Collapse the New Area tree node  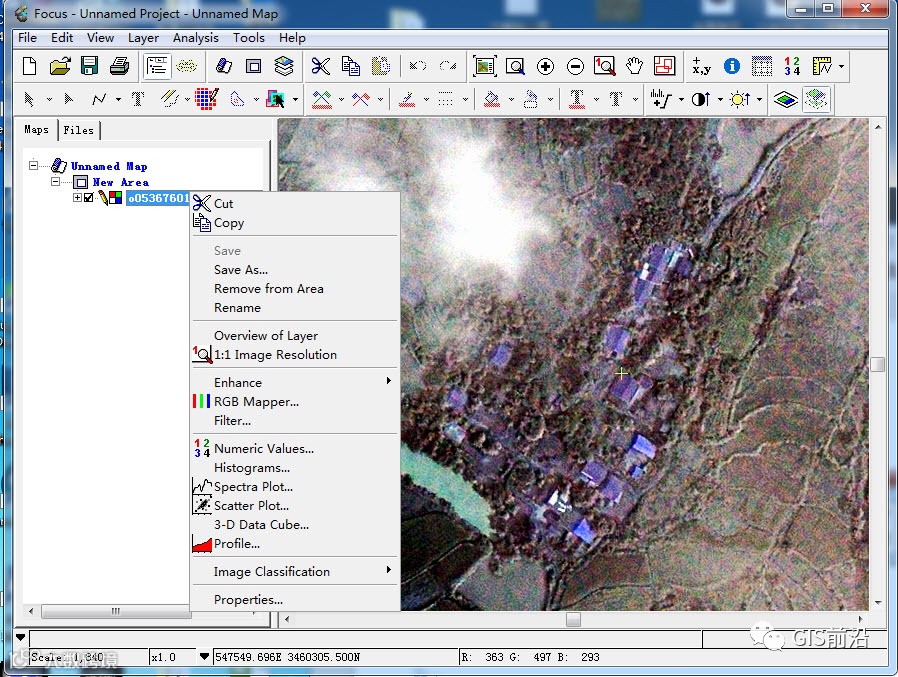(x=56, y=182)
